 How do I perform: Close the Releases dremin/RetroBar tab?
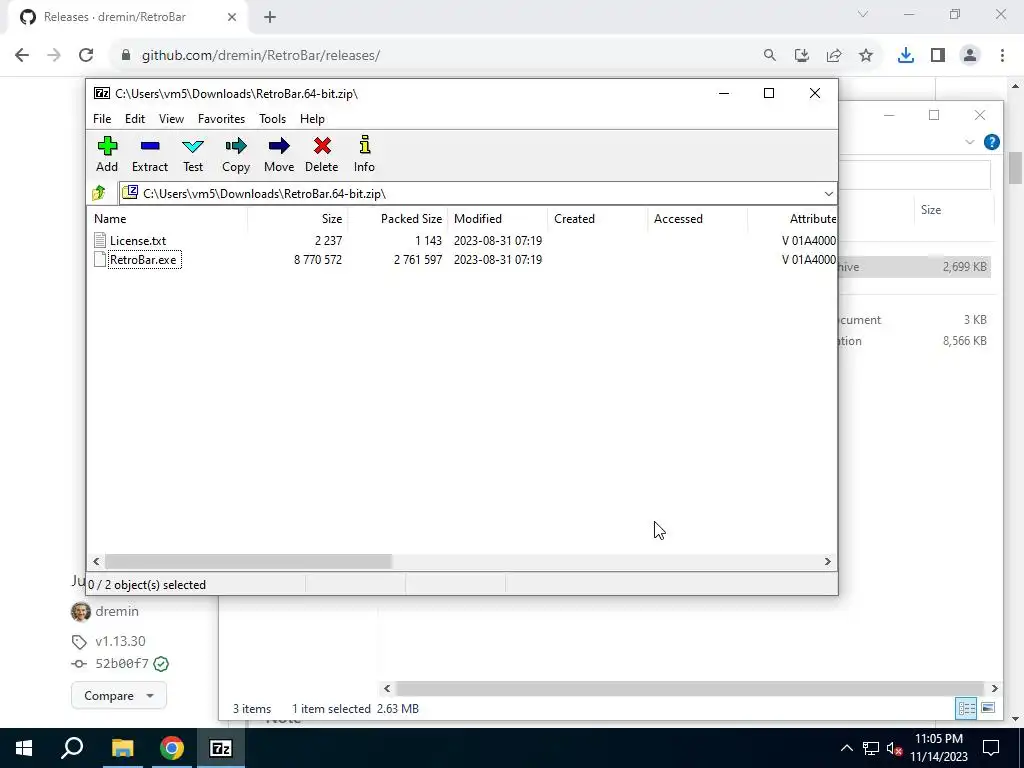pos(232,18)
